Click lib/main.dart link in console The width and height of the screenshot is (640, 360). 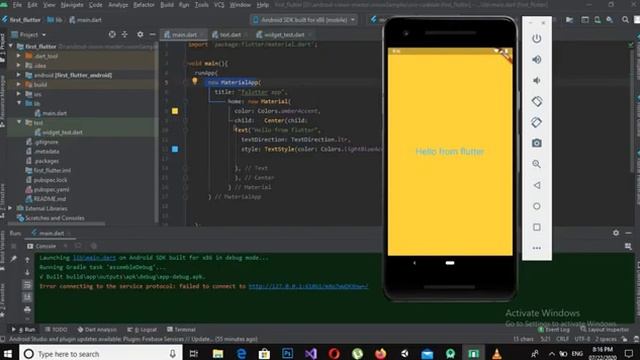[94, 258]
